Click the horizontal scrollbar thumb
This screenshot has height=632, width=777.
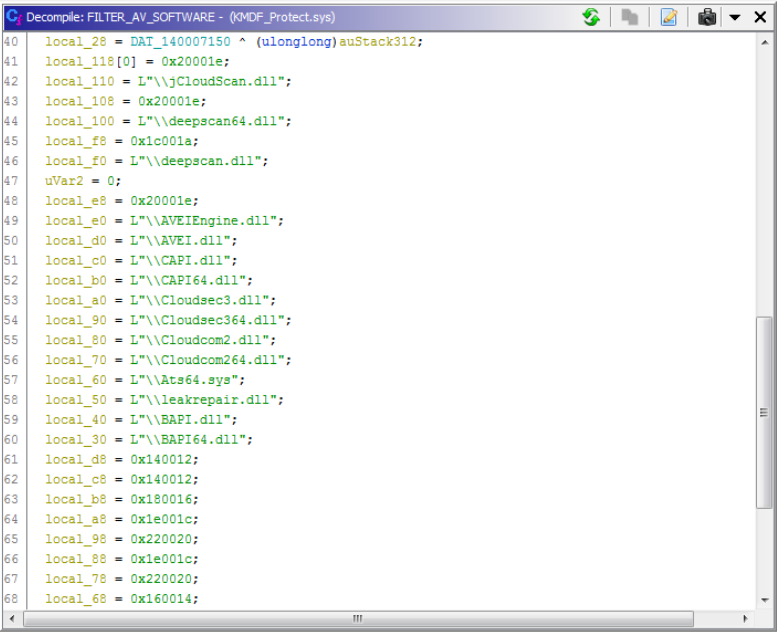click(x=358, y=618)
